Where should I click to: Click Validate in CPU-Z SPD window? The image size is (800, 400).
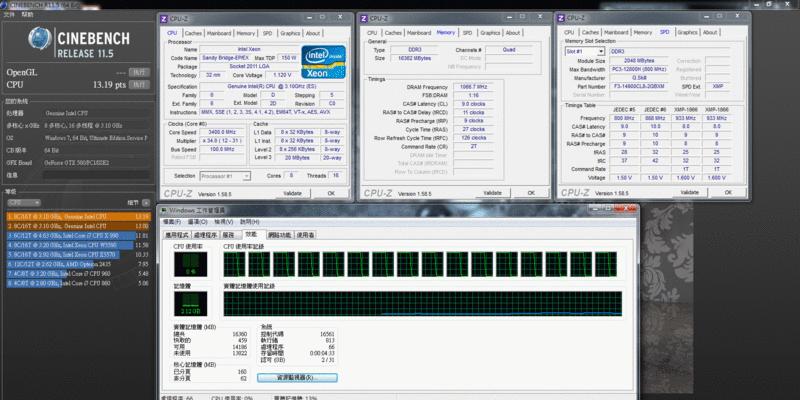(x=689, y=192)
